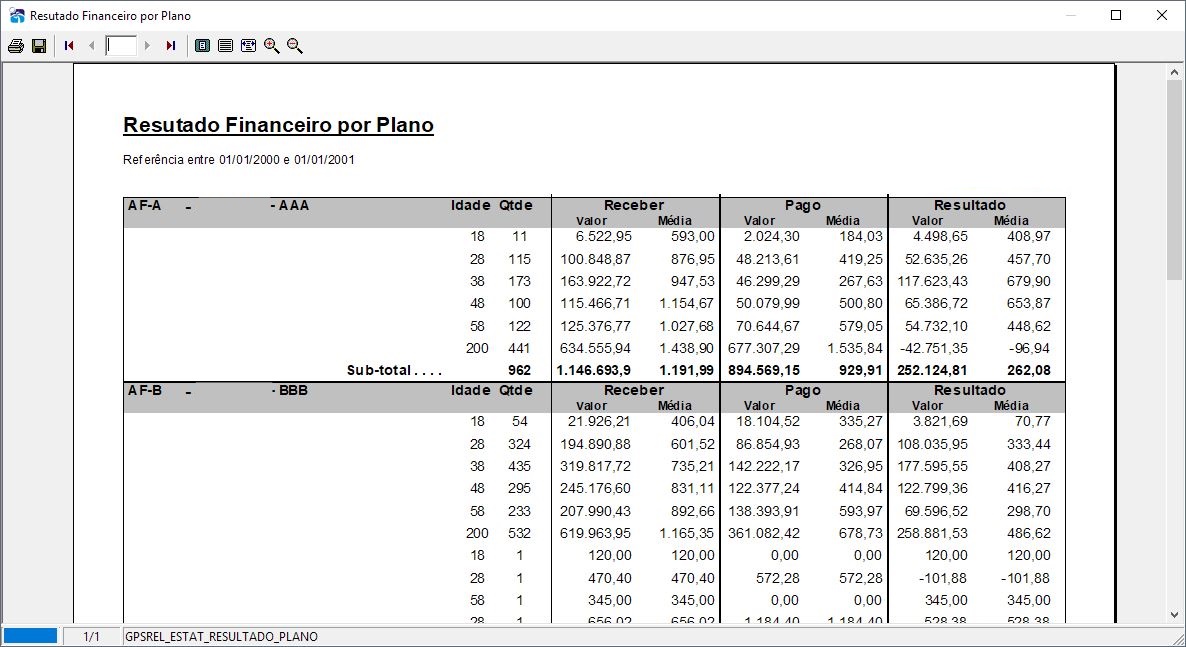Select the average 1.165,35

[x=687, y=533]
